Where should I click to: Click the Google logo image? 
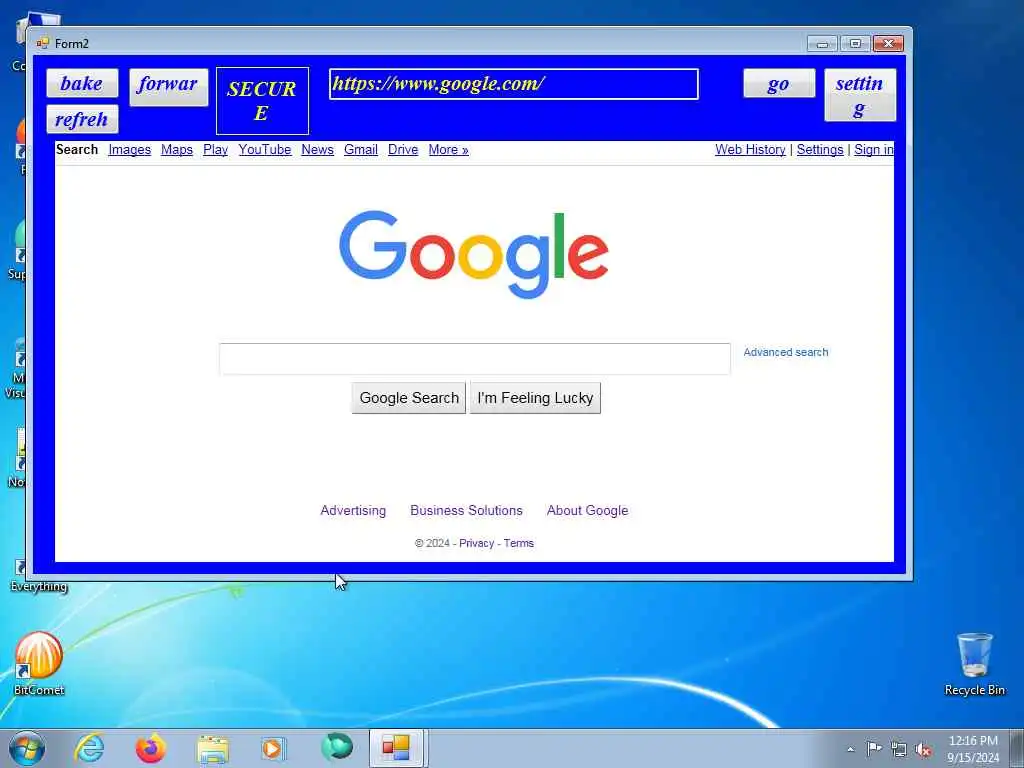(x=474, y=254)
